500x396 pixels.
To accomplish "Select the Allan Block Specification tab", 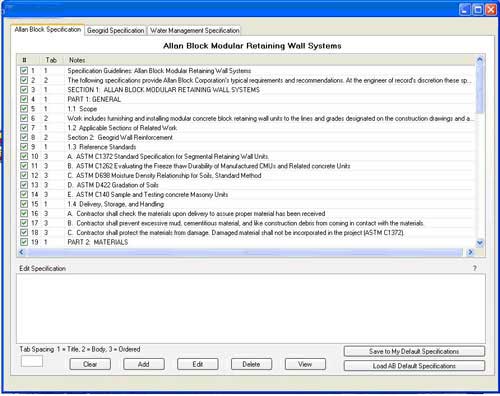I will point(48,29).
